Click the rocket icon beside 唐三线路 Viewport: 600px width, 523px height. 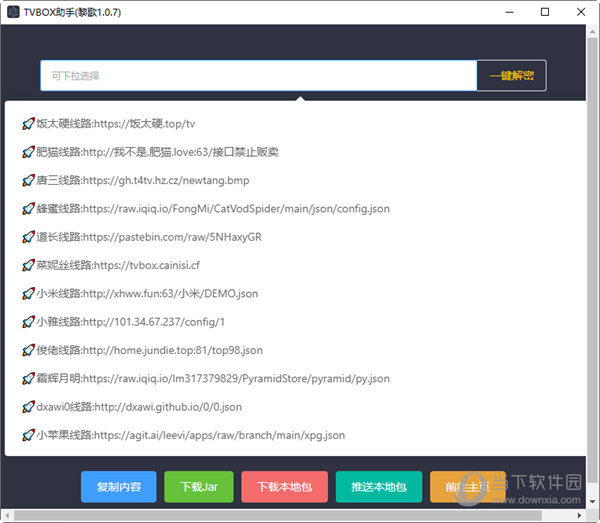point(28,181)
